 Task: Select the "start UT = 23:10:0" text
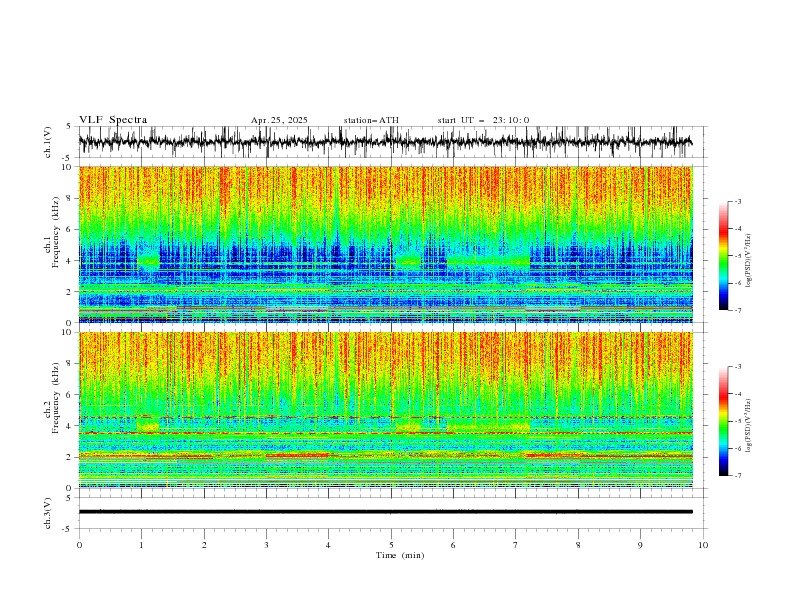tap(483, 120)
